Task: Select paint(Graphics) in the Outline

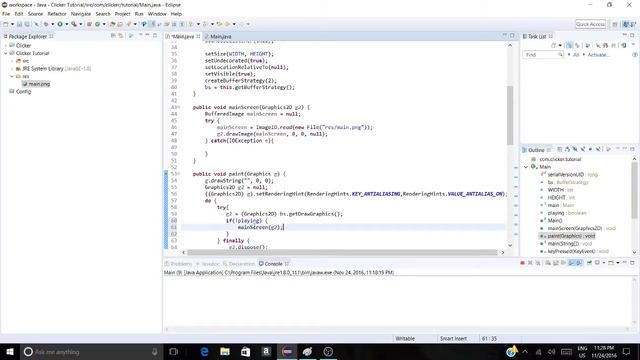Action: tap(571, 236)
